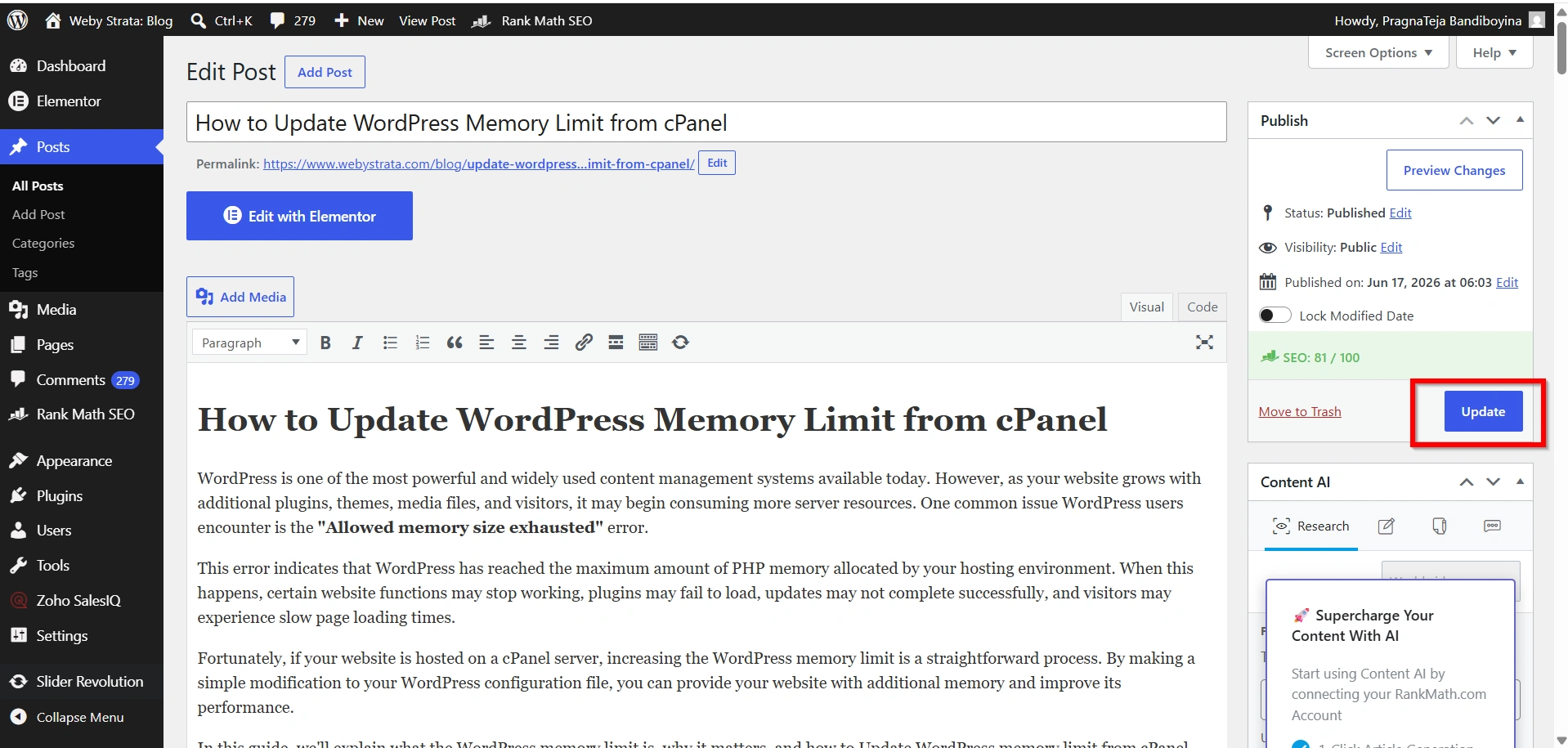Open the Rank Math SEO admin bar menu
This screenshot has width=1568, height=748.
click(532, 20)
